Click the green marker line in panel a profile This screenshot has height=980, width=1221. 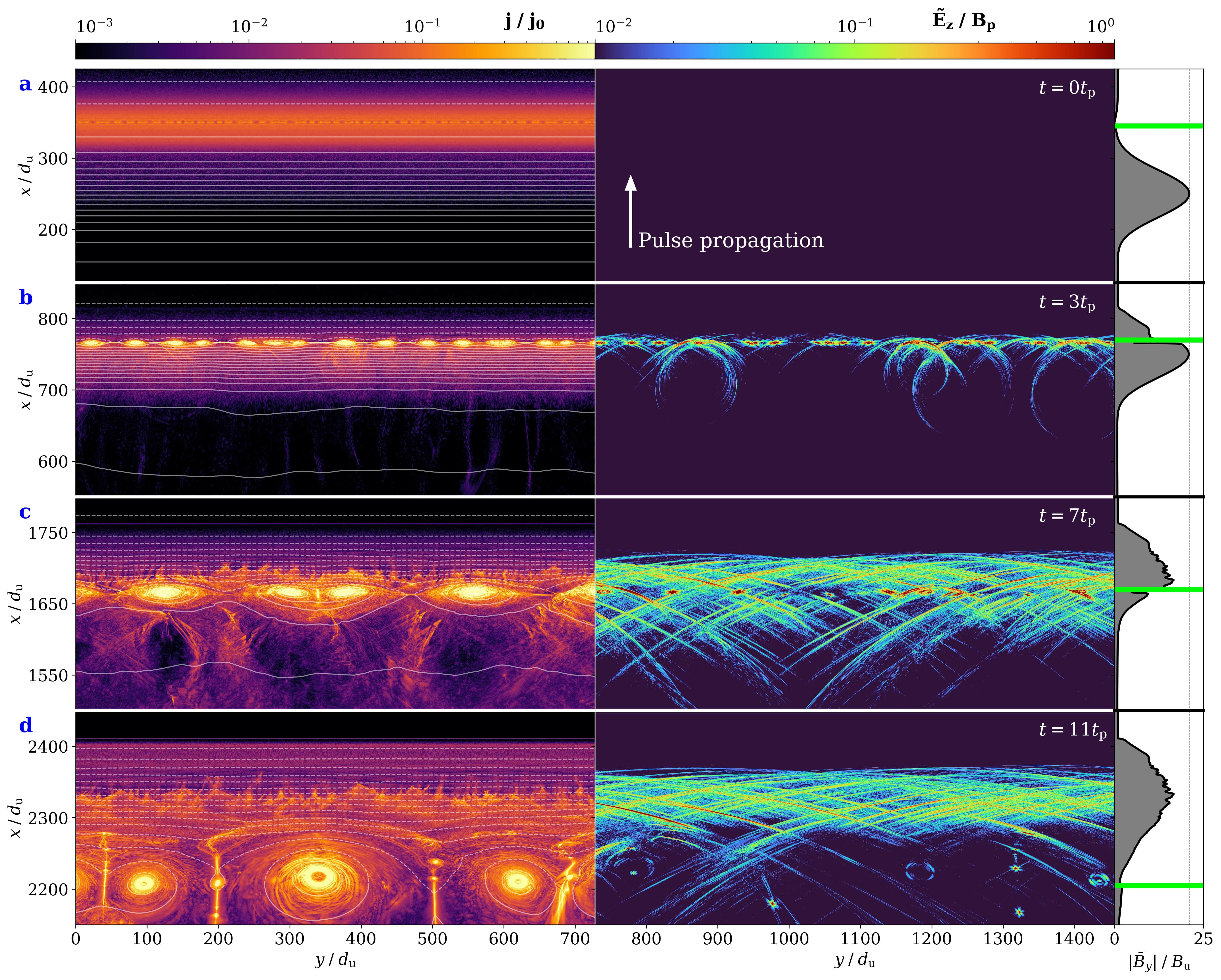[x=1159, y=126]
